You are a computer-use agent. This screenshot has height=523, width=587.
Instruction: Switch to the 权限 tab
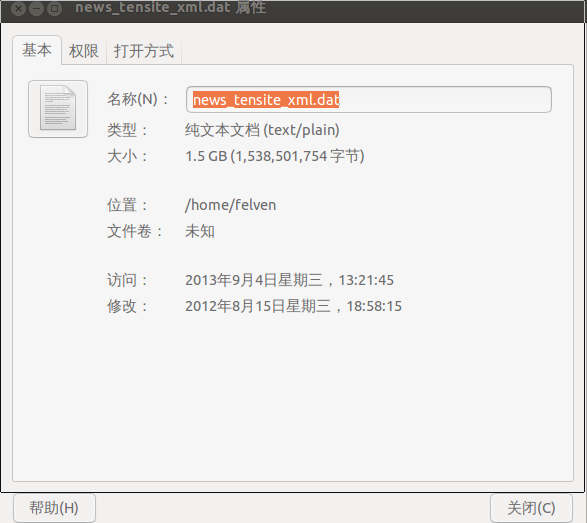coord(84,51)
